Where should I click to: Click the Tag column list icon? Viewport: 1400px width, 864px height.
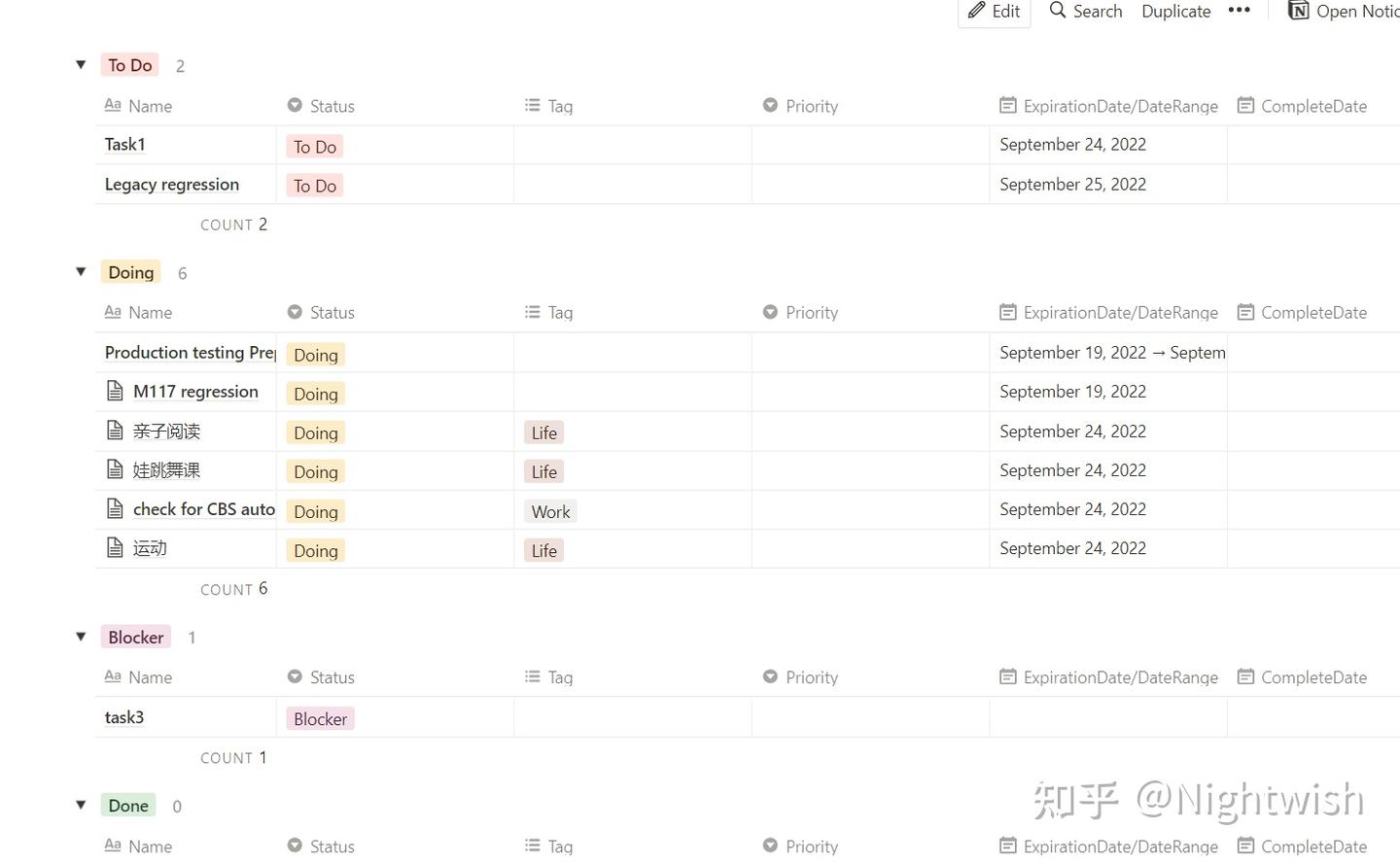point(531,105)
